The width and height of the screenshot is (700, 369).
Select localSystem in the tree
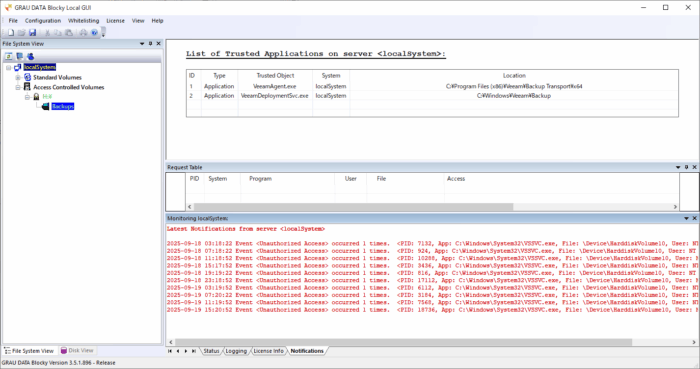tap(40, 67)
